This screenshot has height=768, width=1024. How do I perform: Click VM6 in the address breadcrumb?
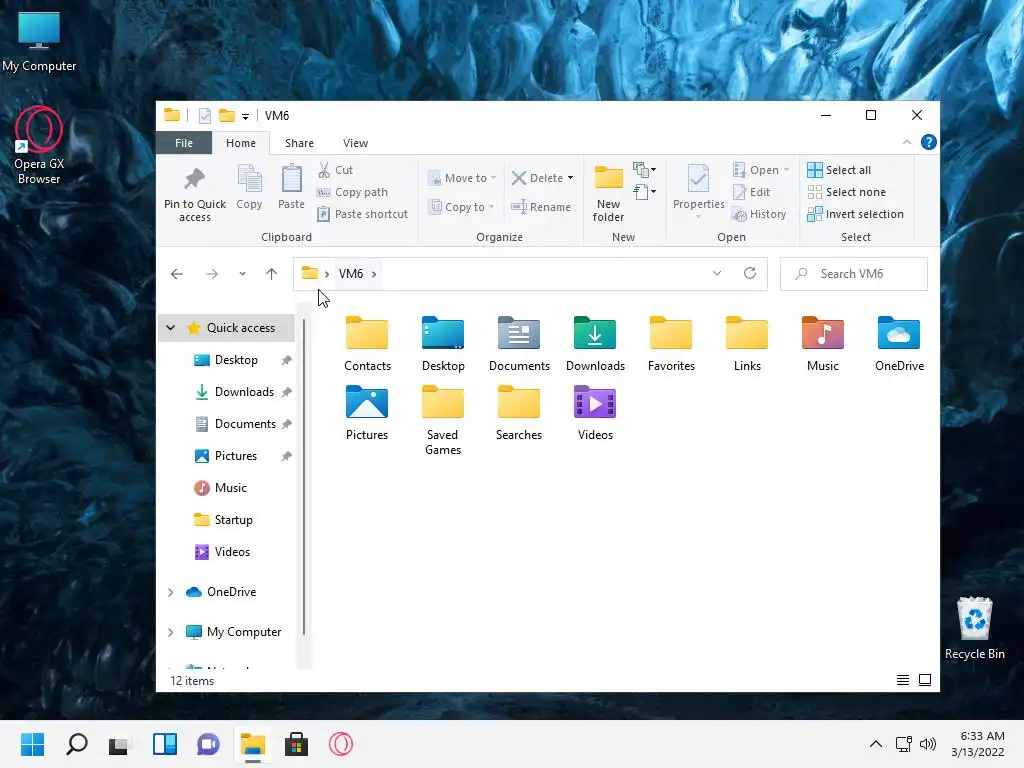point(351,274)
